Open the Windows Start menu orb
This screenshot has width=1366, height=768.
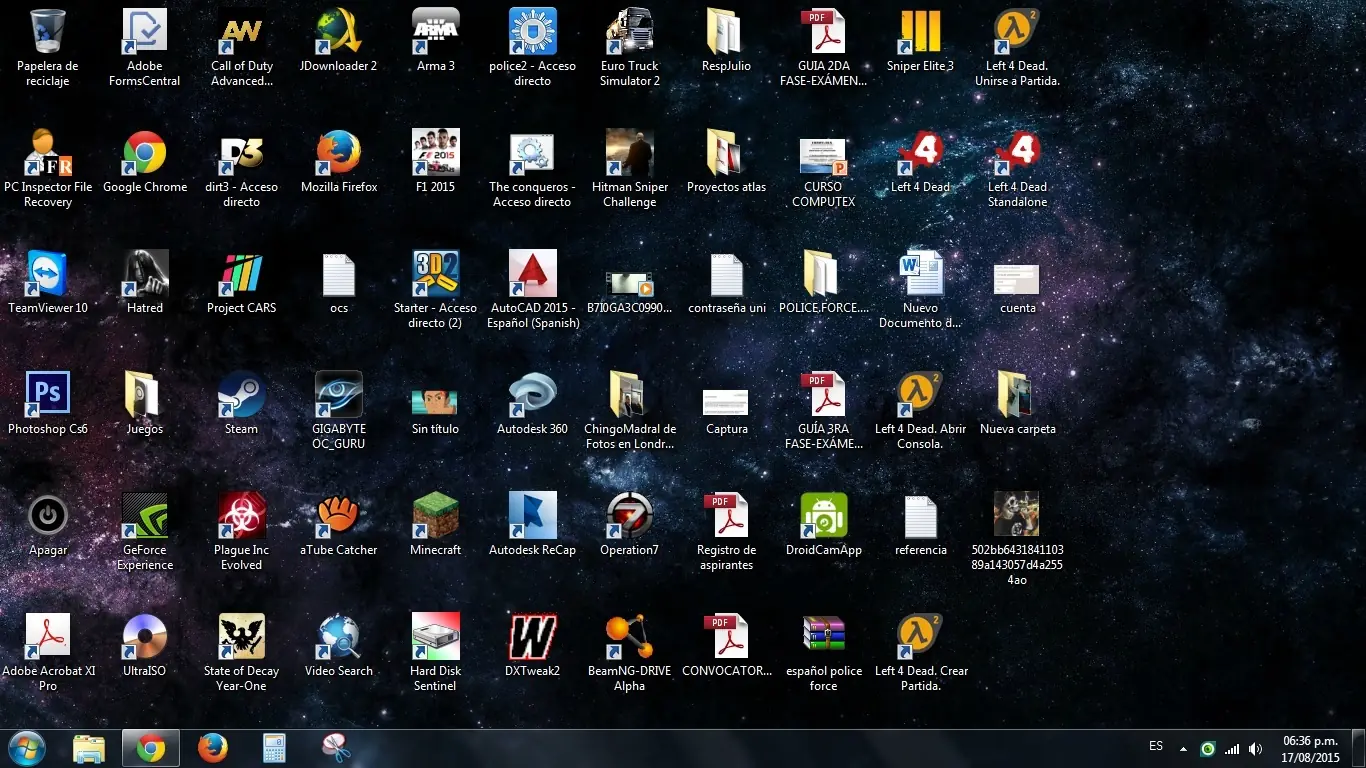coord(26,748)
